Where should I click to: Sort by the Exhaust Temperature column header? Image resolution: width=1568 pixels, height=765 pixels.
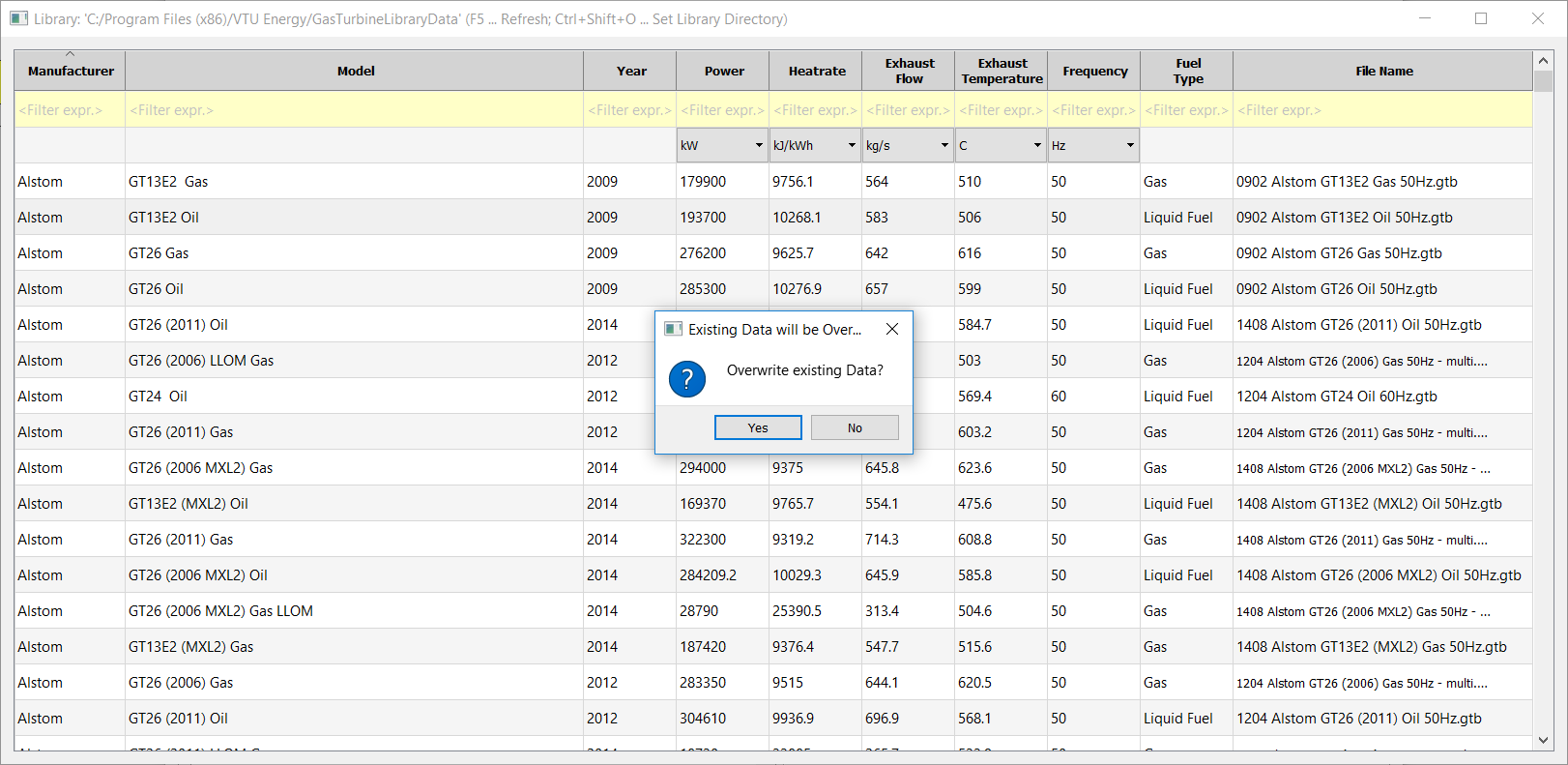pos(1002,71)
